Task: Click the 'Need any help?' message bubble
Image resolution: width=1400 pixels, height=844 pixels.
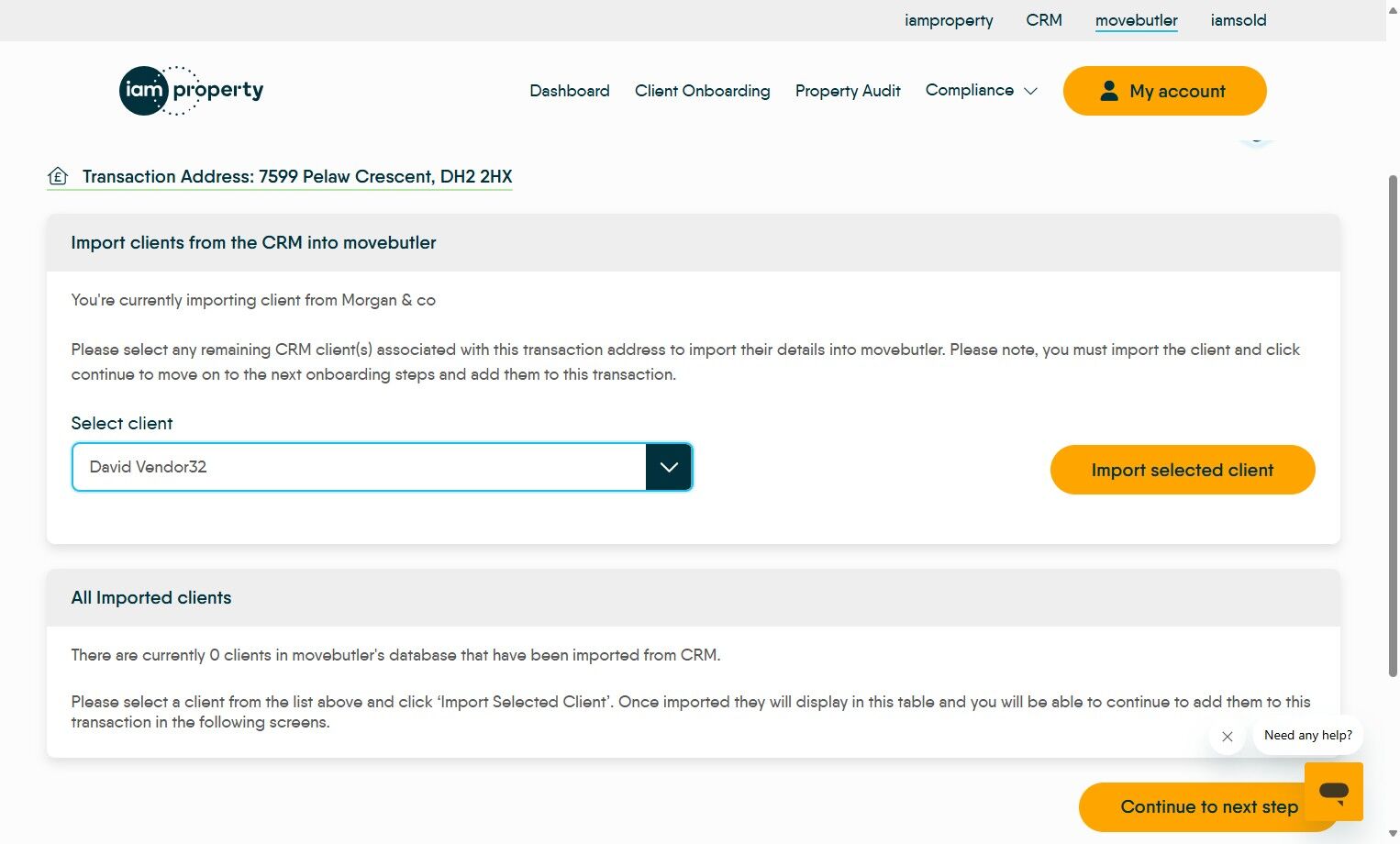Action: pos(1308,735)
